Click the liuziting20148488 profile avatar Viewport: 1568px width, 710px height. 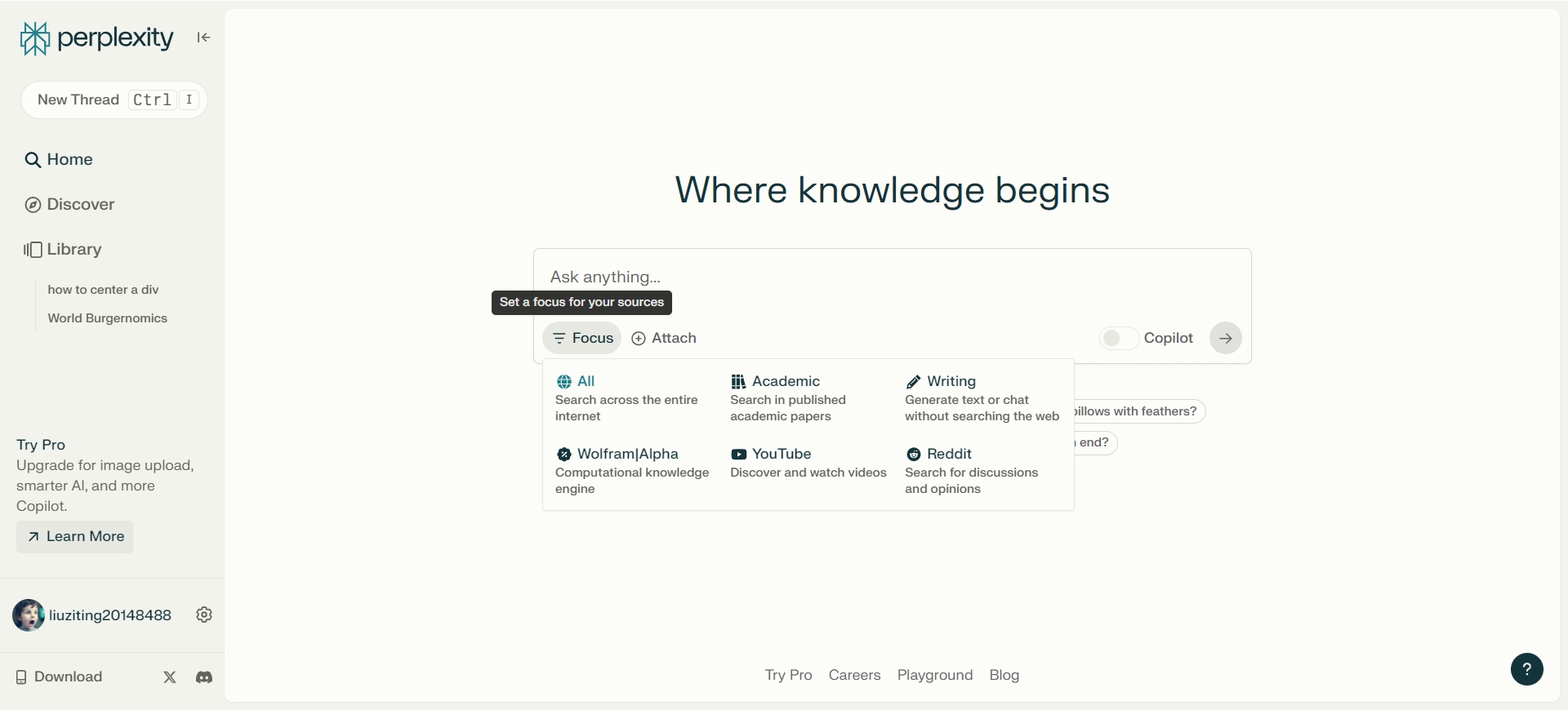click(29, 615)
